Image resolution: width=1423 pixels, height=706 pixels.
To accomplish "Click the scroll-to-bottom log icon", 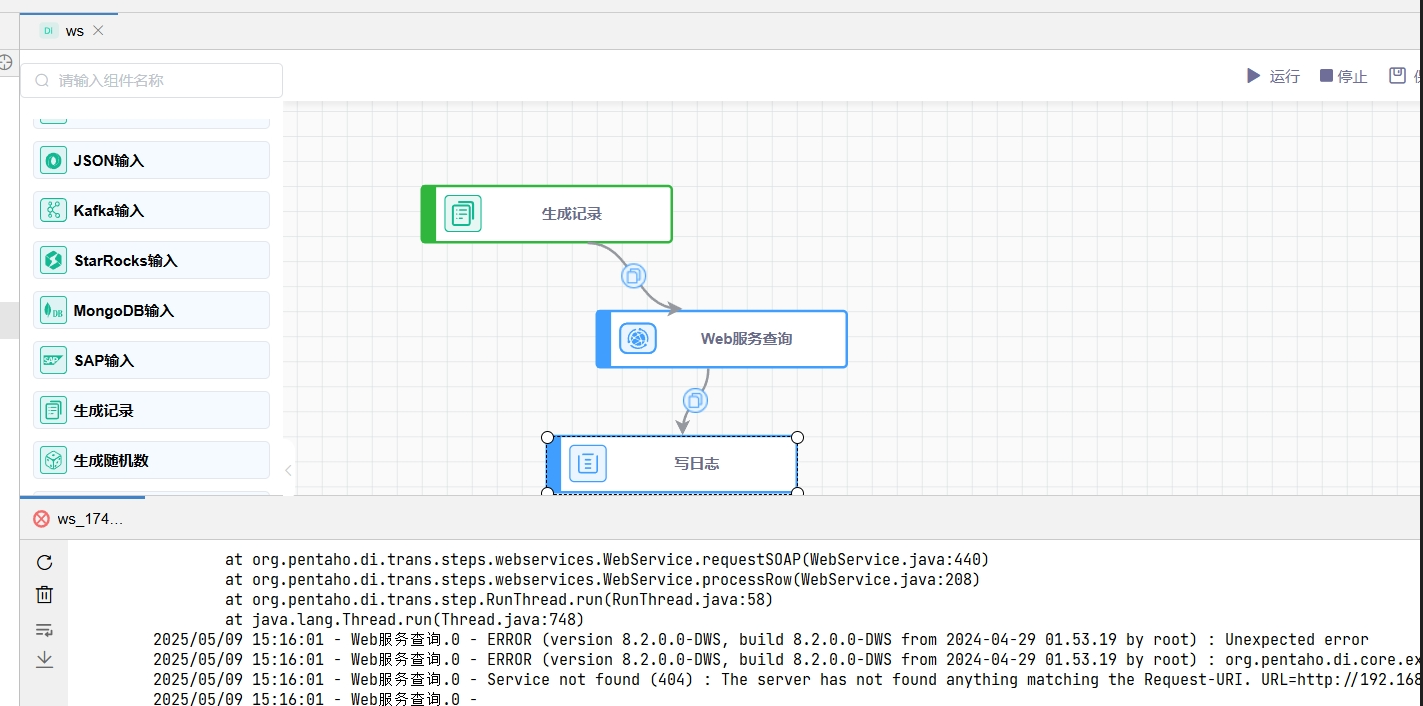I will pos(44,660).
